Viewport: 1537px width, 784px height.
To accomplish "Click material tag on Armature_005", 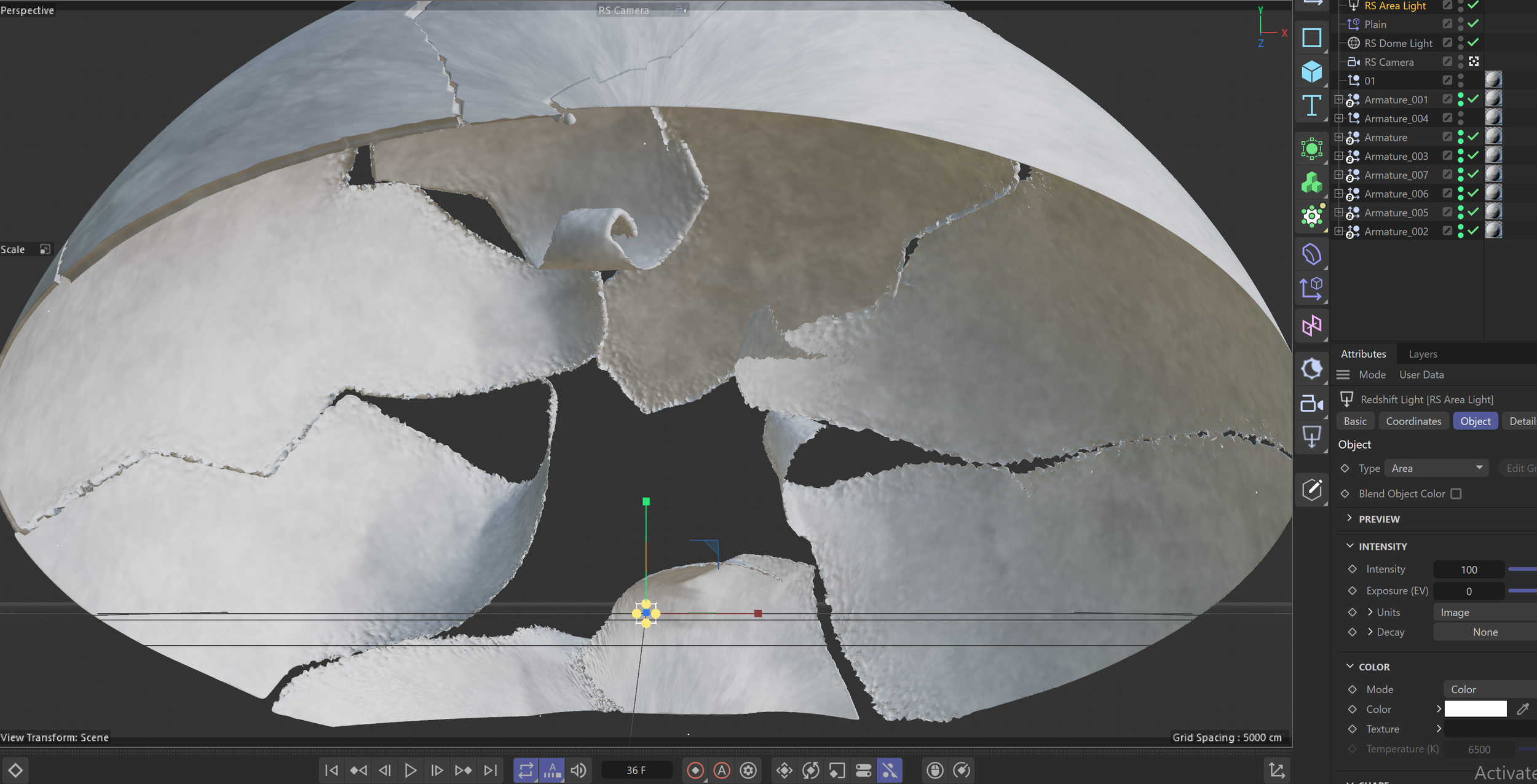I will click(x=1493, y=212).
